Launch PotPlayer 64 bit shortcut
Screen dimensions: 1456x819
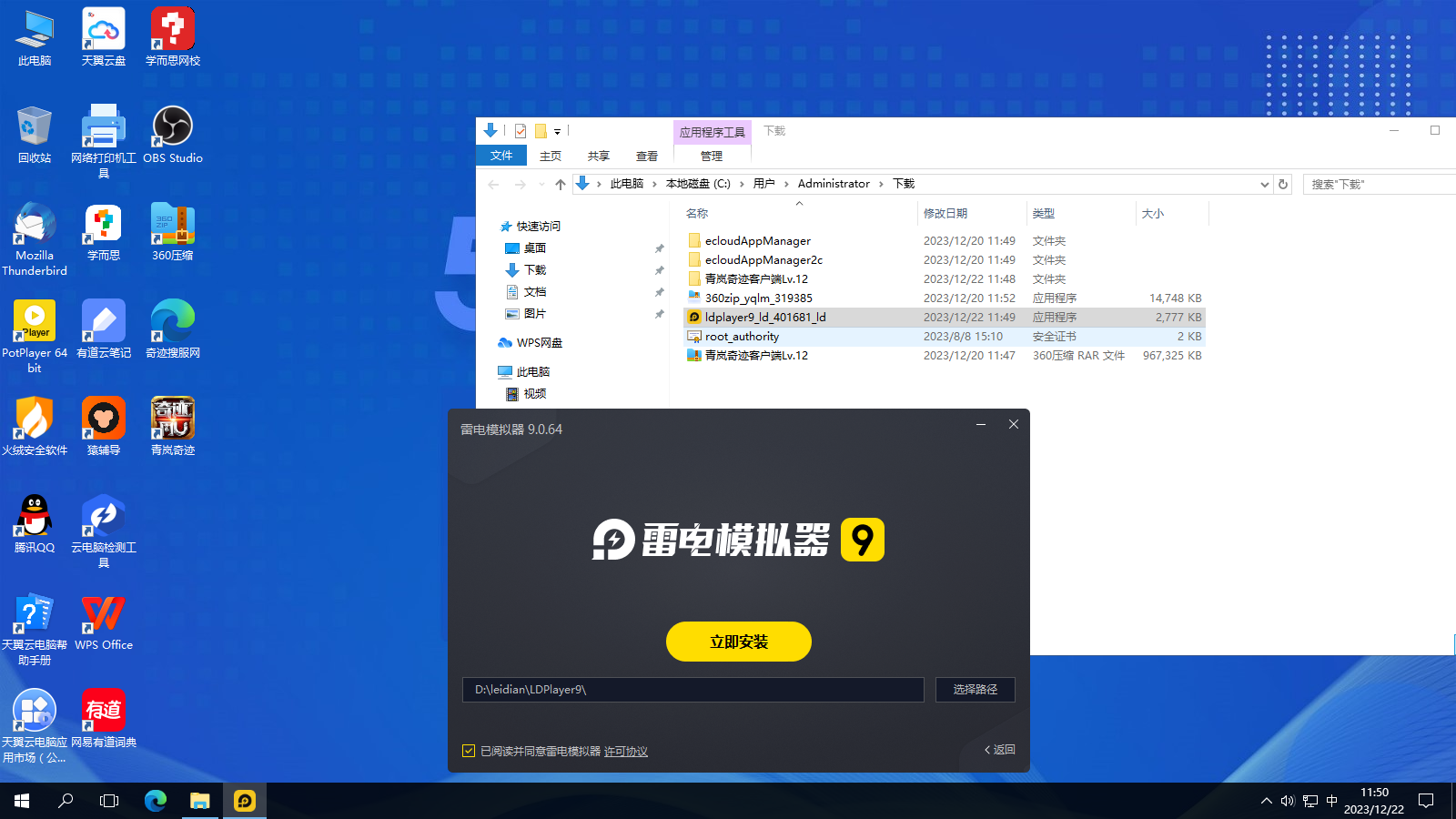point(35,337)
